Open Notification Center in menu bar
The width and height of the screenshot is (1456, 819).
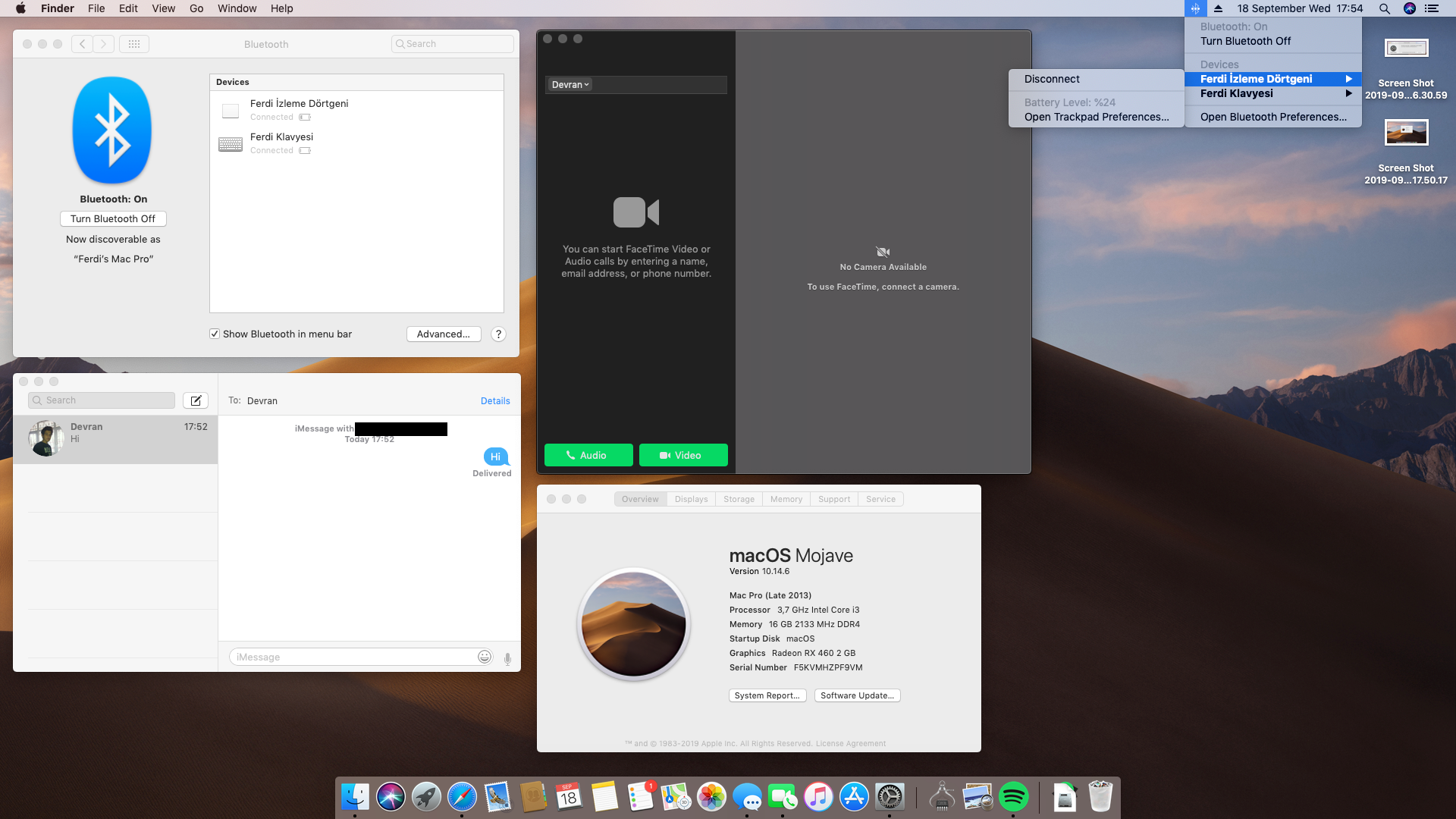tap(1432, 8)
